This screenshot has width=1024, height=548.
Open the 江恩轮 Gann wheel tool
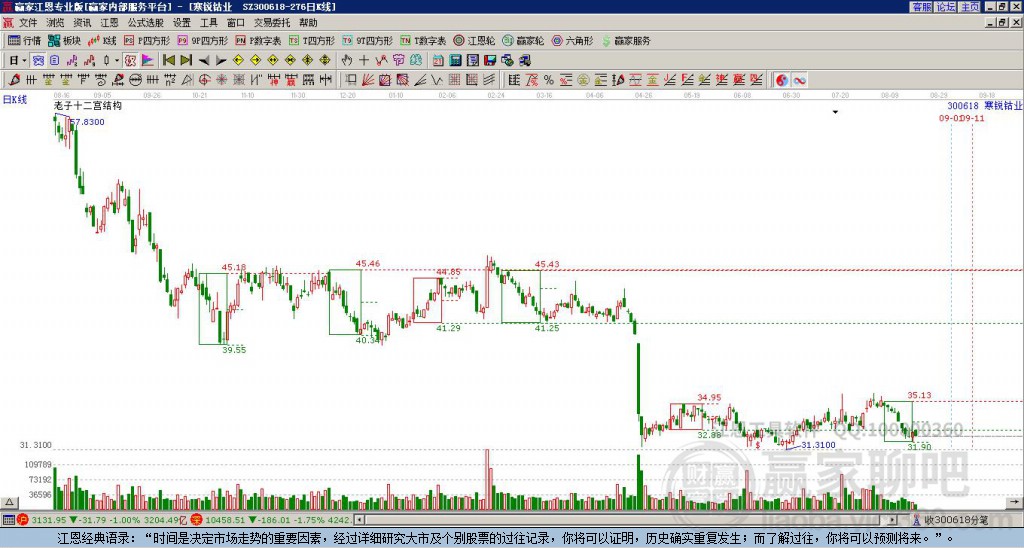click(480, 41)
